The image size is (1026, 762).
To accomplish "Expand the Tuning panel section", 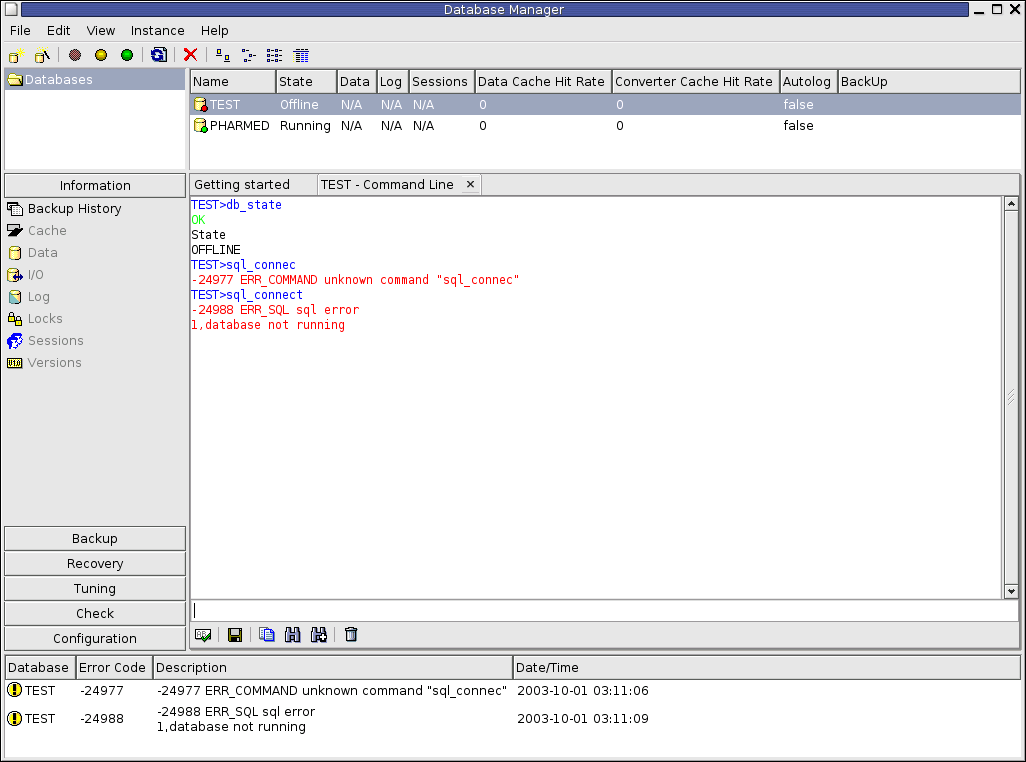I will [95, 588].
